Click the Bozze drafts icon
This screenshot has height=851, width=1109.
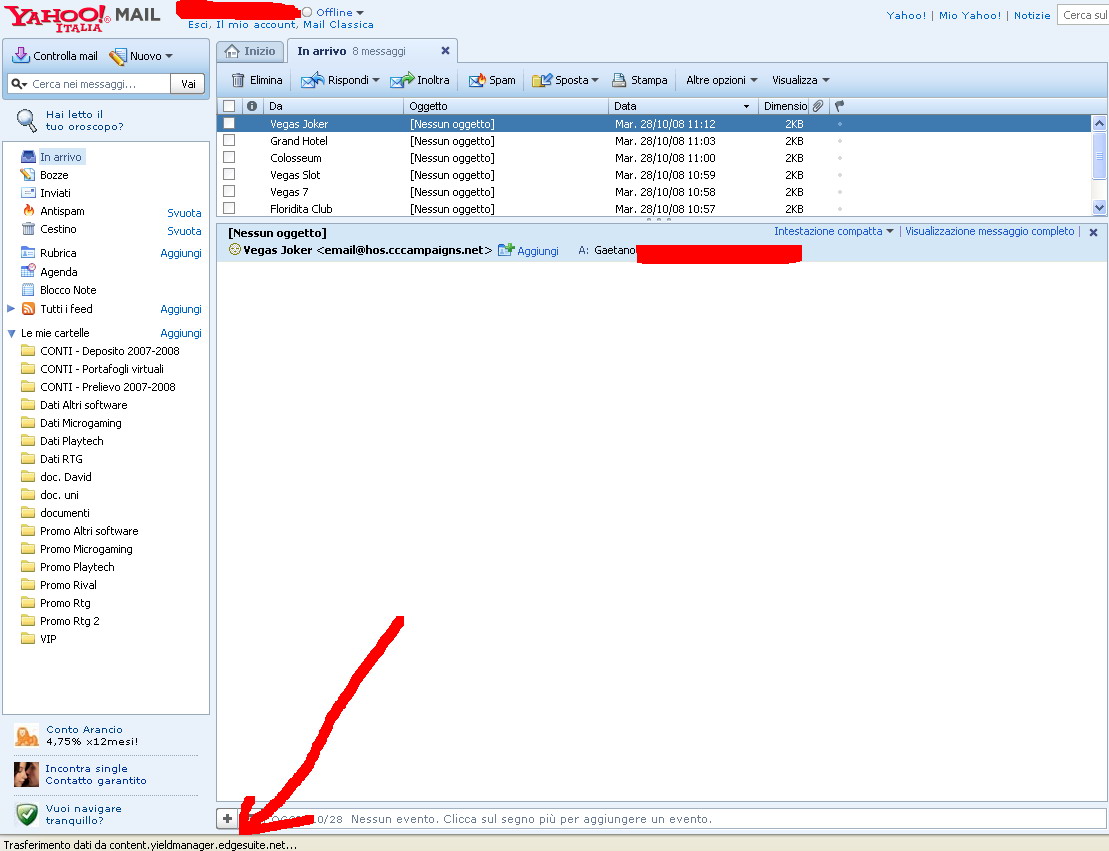[x=28, y=175]
